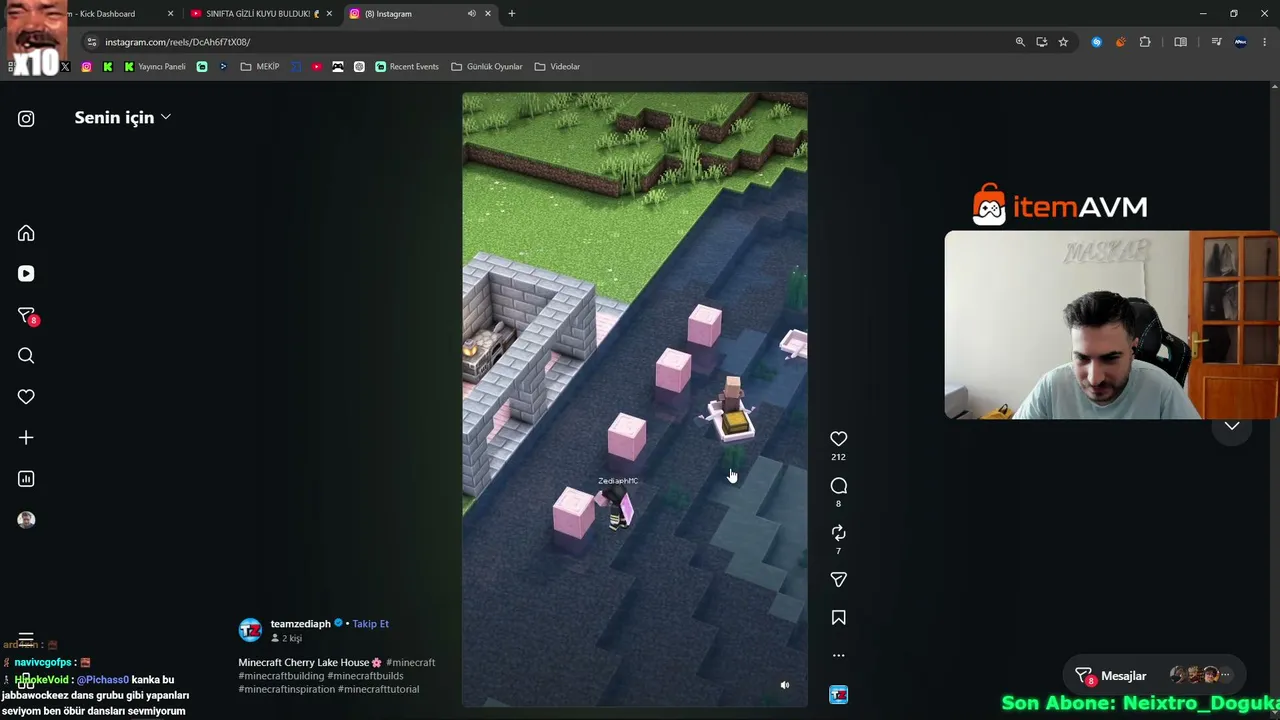The width and height of the screenshot is (1280, 720).
Task: Open the profile avatar in the sidebar
Action: (26, 520)
